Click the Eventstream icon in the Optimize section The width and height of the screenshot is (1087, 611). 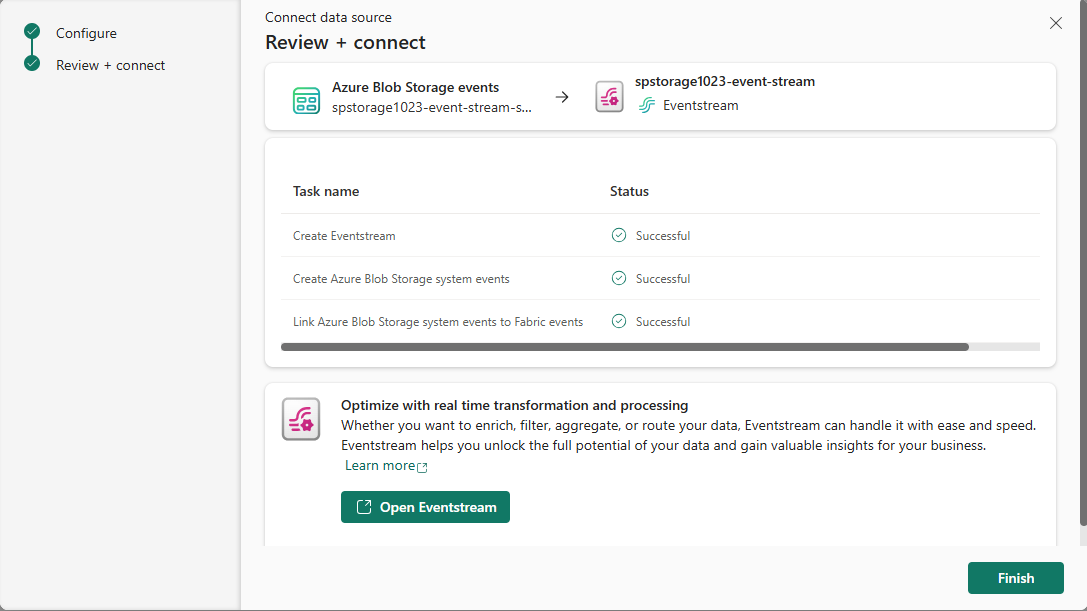301,418
